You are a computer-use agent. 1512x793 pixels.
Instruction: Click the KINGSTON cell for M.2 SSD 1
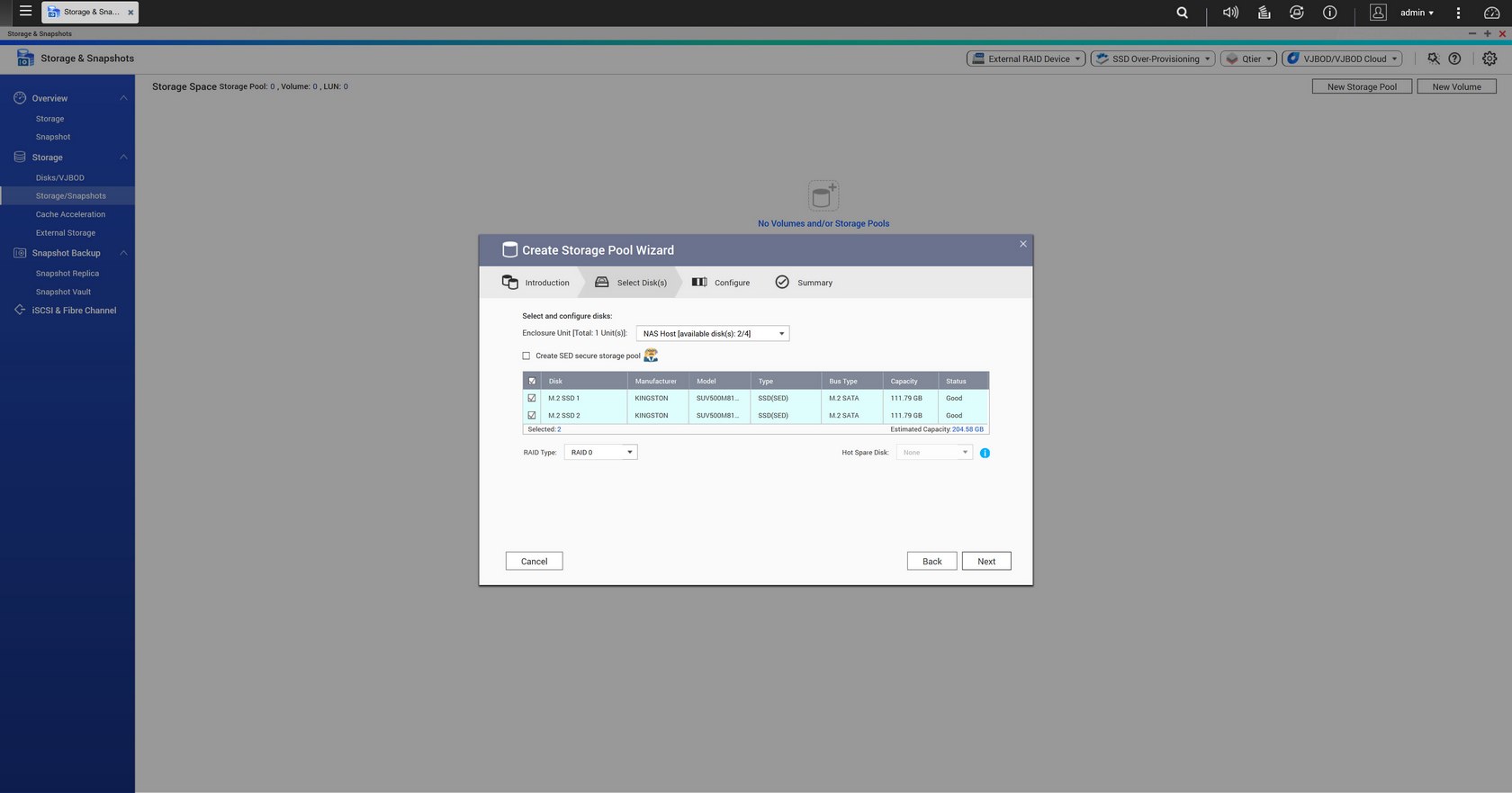click(657, 398)
